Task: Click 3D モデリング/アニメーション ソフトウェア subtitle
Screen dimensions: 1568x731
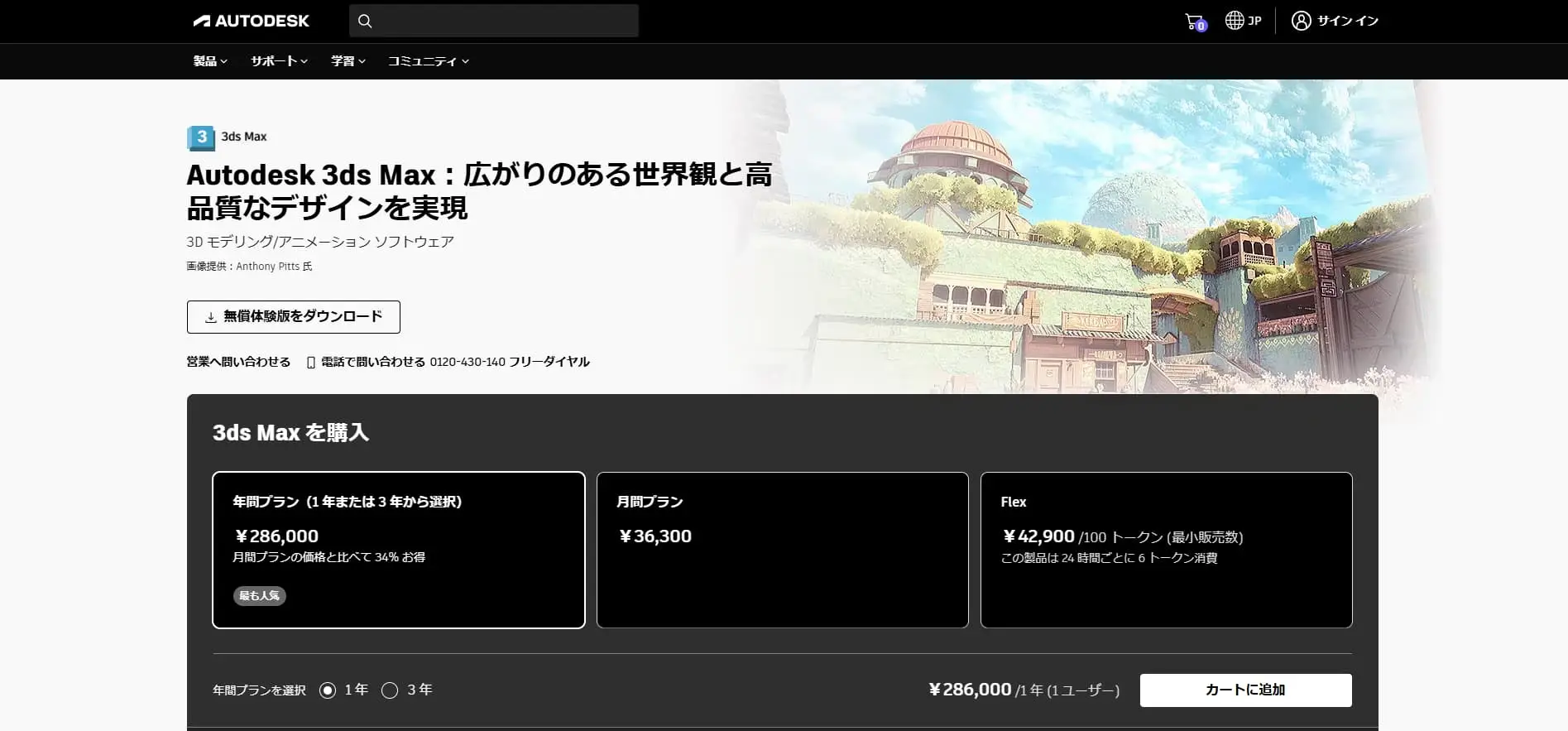Action: [320, 242]
